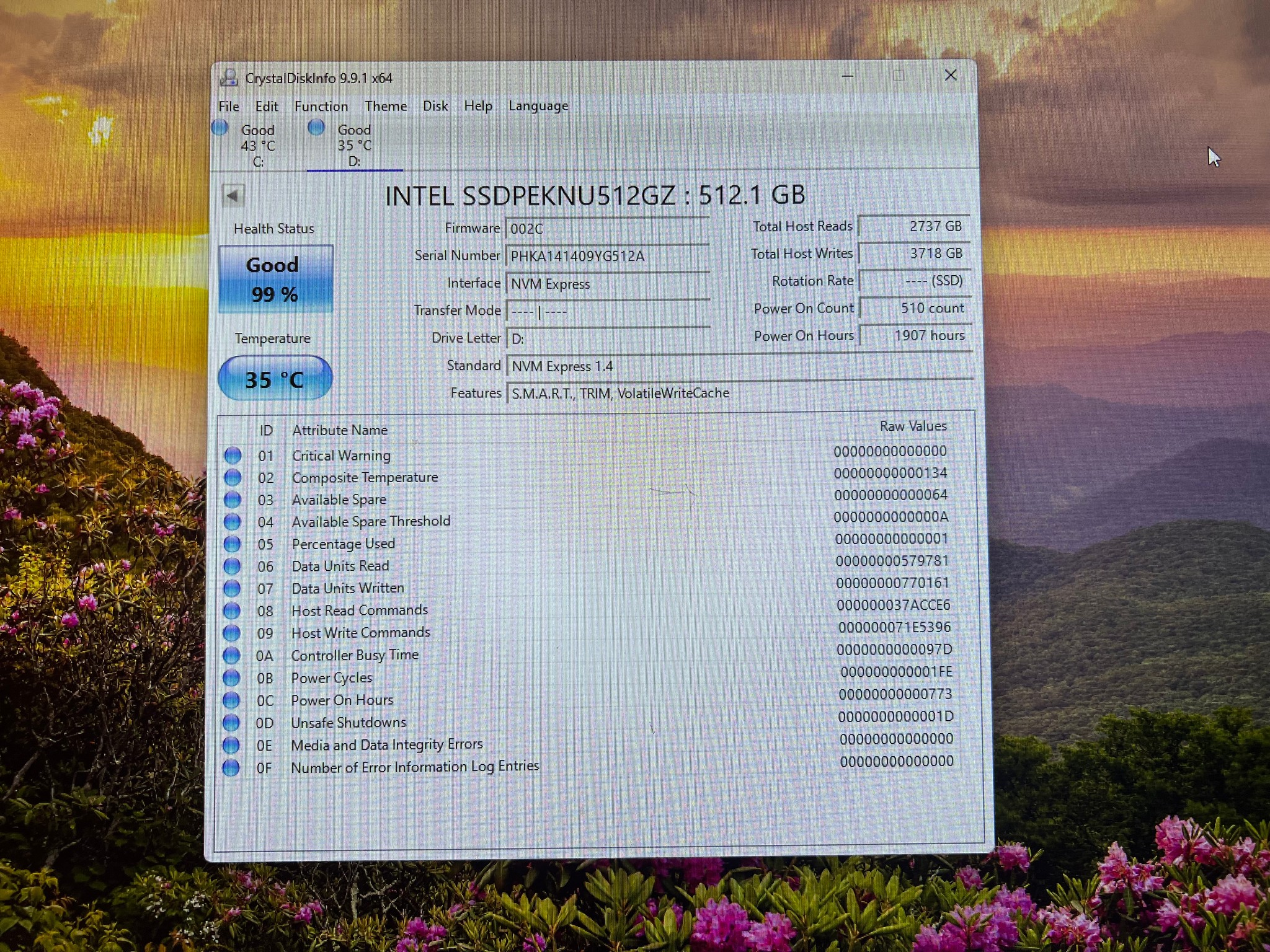Open the Help menu

coord(478,106)
